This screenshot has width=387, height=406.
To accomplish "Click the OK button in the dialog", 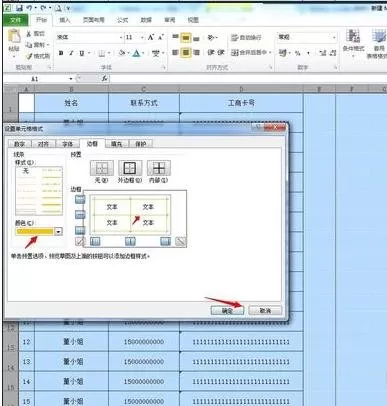I will tap(227, 311).
